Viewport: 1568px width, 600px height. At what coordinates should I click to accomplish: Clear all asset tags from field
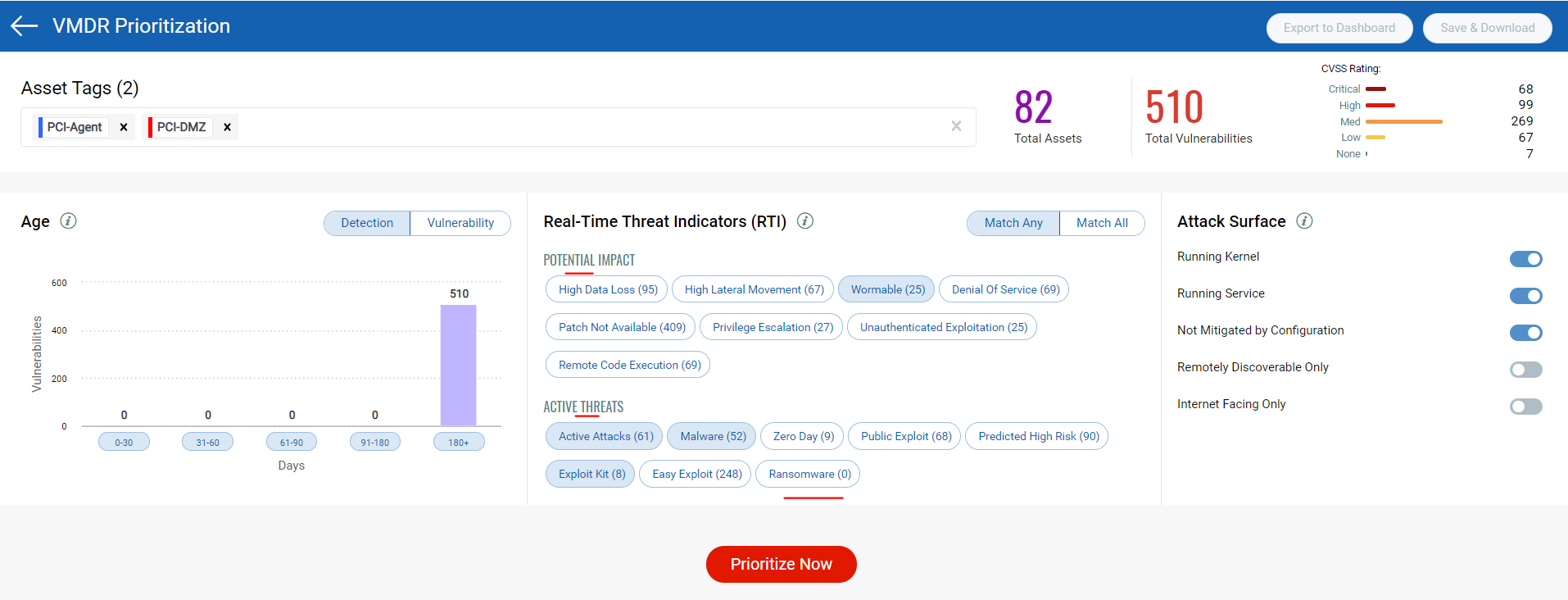click(x=956, y=126)
